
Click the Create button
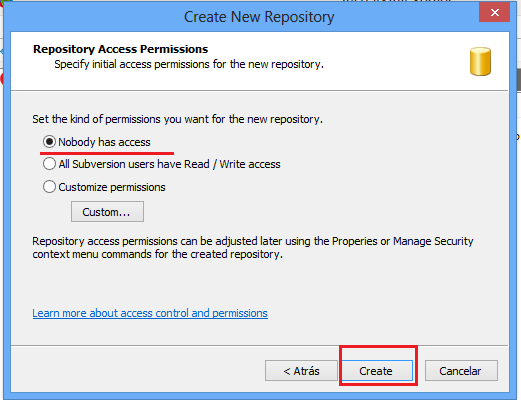click(376, 371)
